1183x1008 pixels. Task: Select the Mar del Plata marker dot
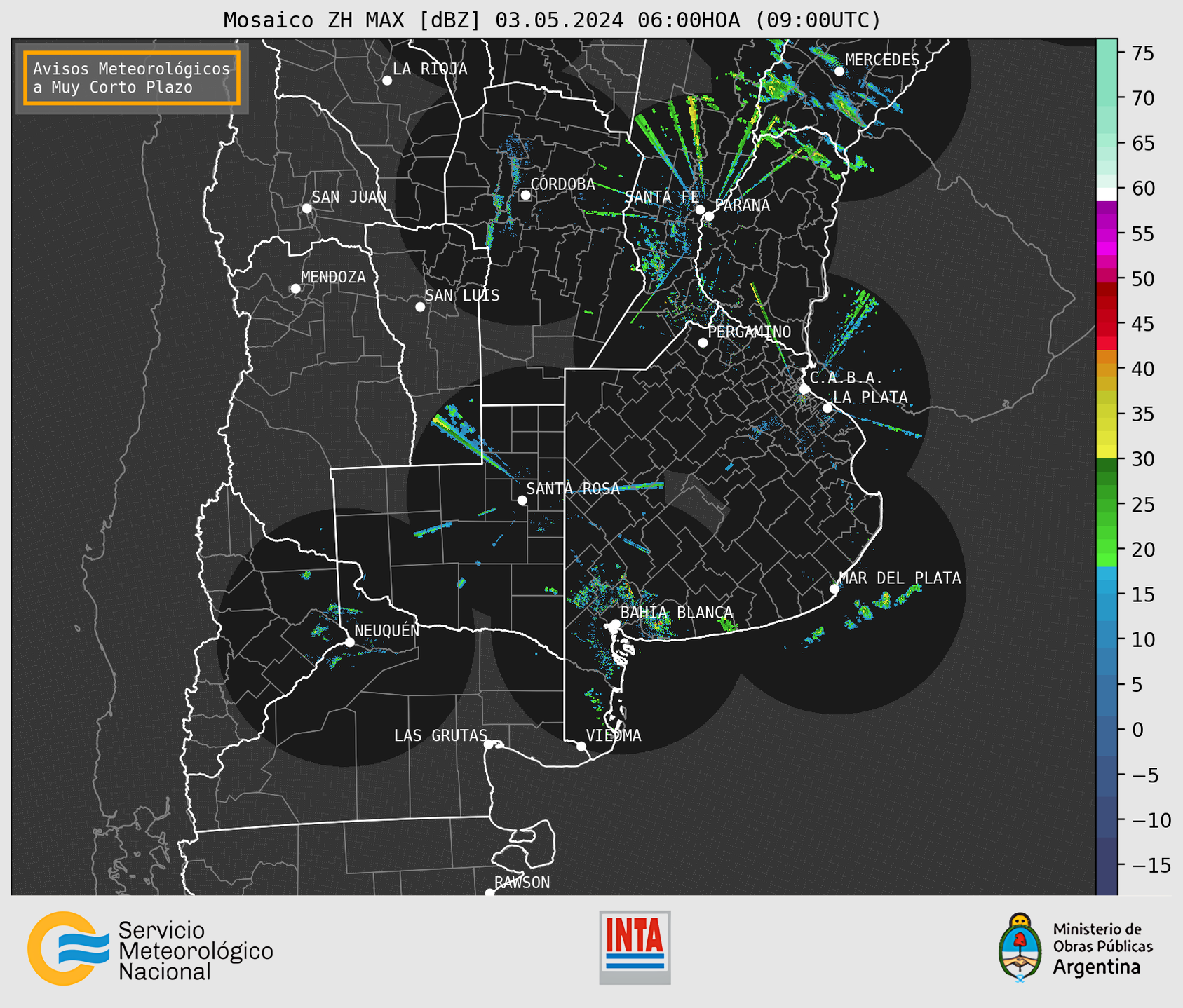click(x=834, y=589)
